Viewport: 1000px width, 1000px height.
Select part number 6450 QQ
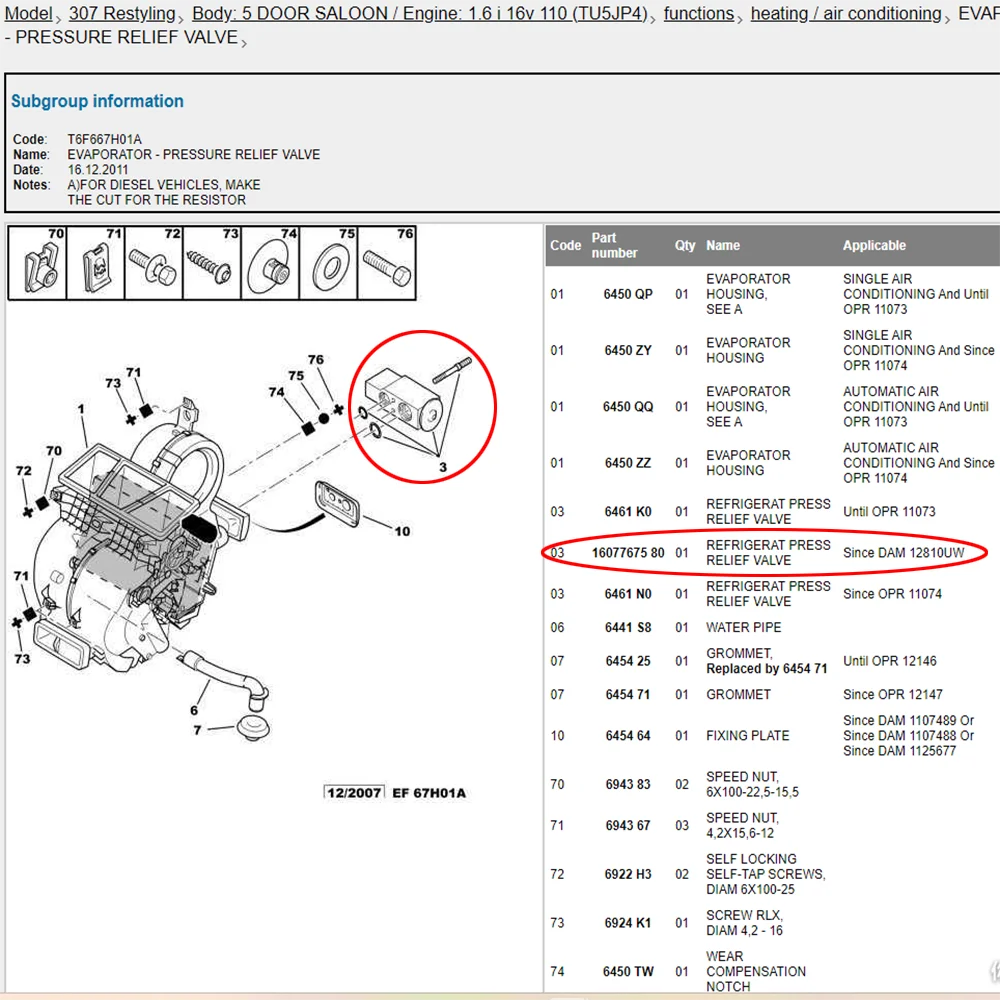(628, 406)
